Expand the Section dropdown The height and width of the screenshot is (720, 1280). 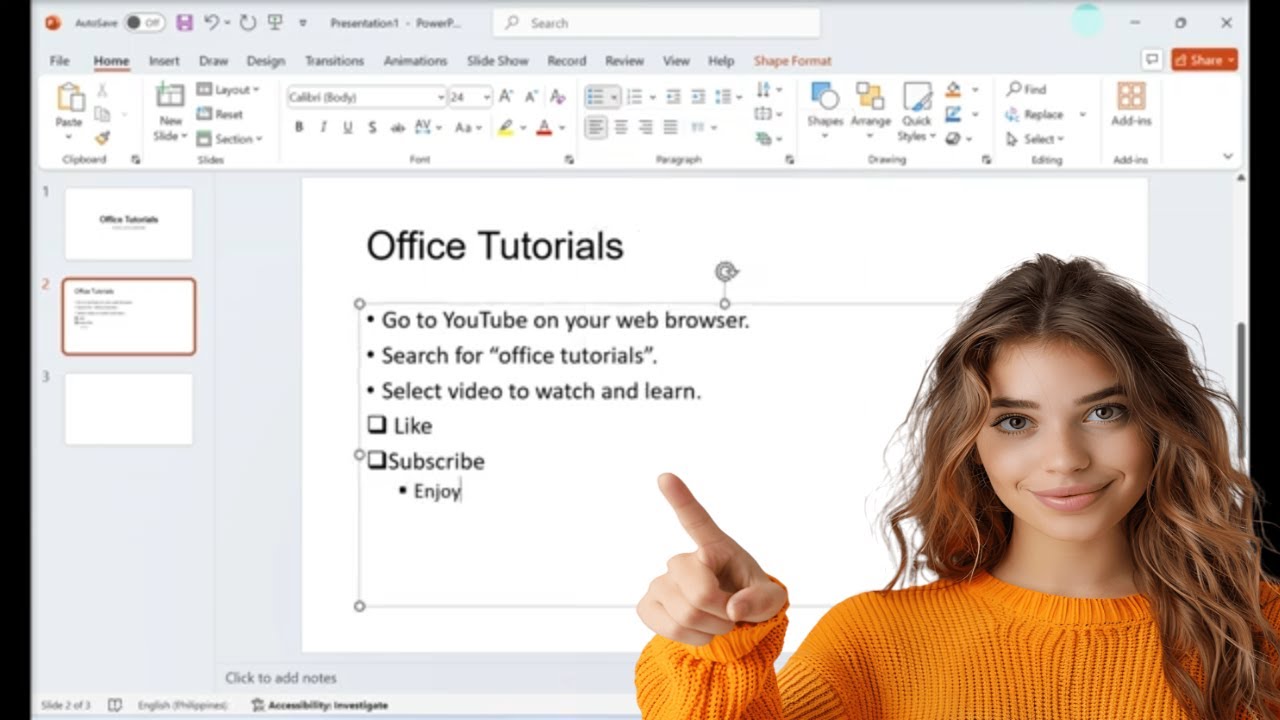click(229, 139)
